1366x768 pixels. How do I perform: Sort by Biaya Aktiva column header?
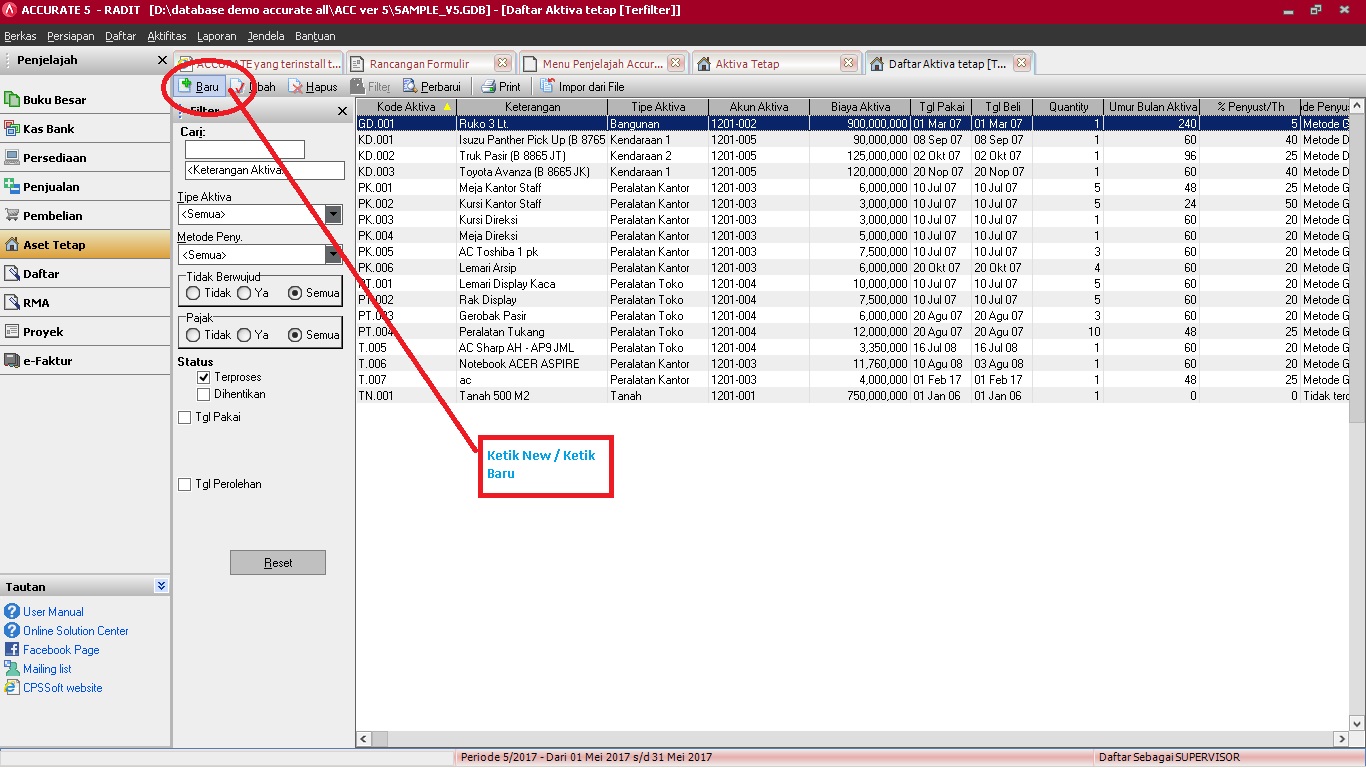[x=860, y=107]
